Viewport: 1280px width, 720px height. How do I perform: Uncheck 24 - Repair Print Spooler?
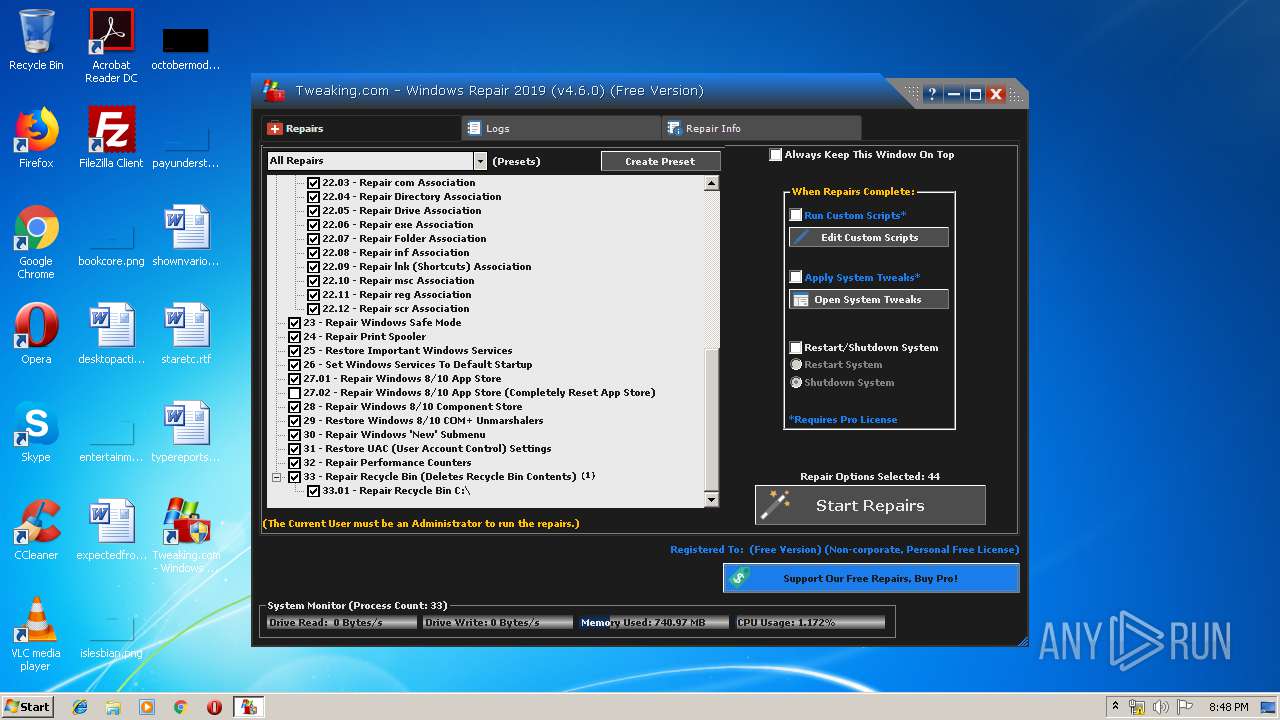(x=294, y=337)
